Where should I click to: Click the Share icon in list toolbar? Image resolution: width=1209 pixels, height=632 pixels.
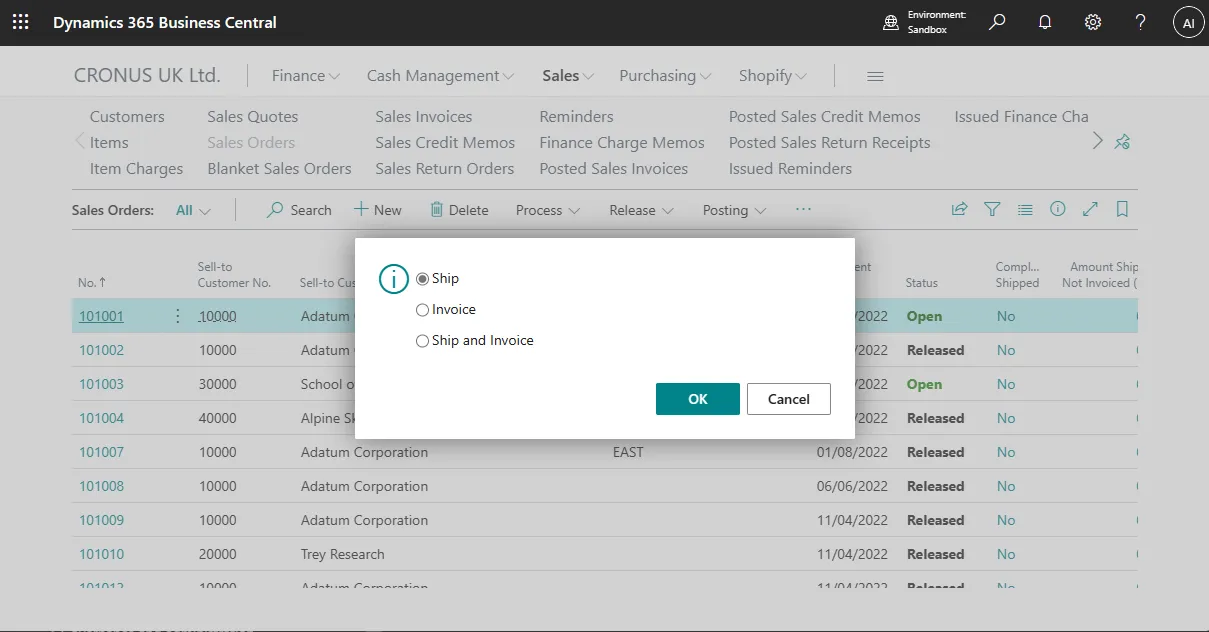coord(959,209)
